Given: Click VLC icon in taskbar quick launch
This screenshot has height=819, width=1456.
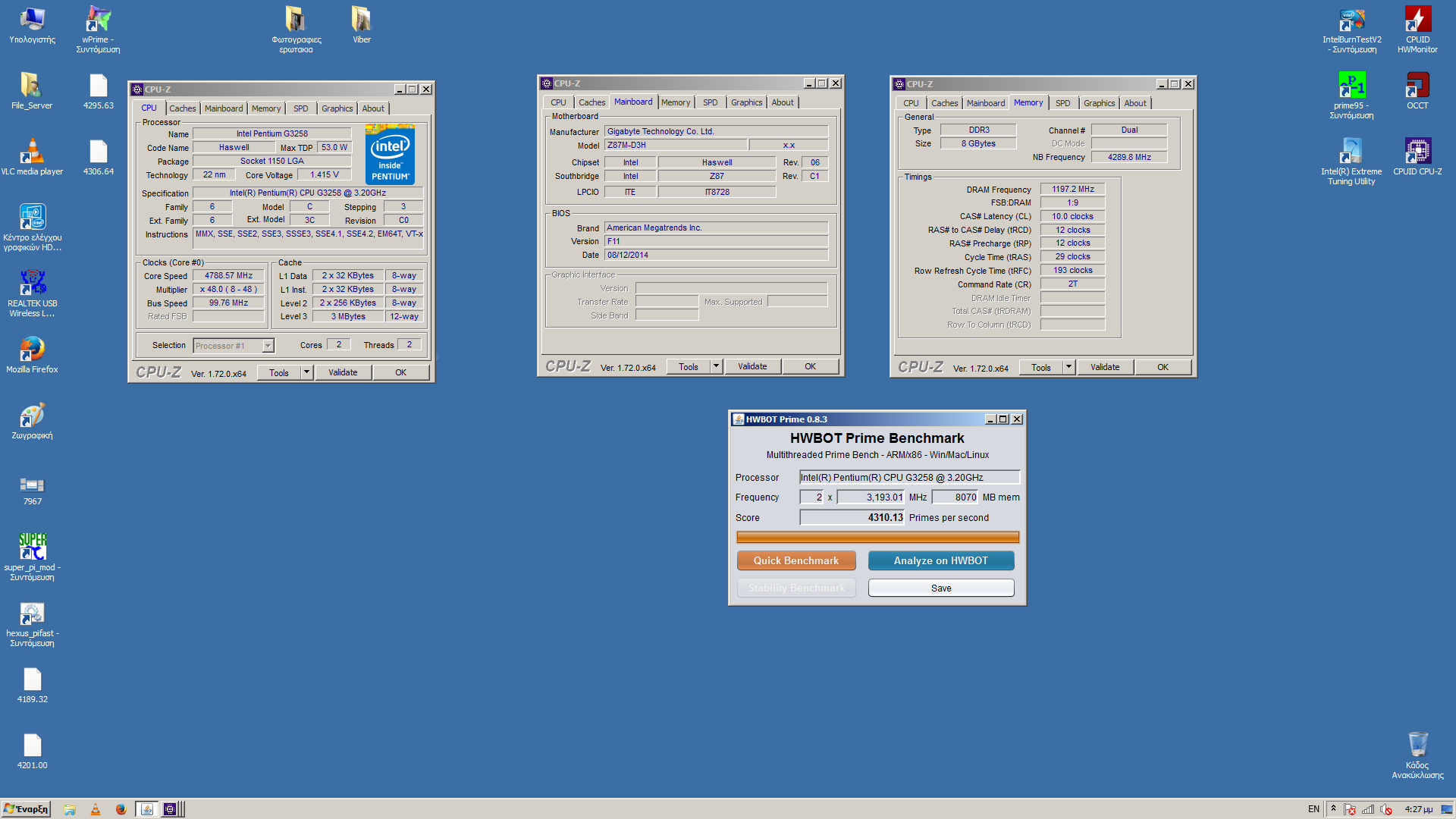Looking at the screenshot, I should click(96, 809).
